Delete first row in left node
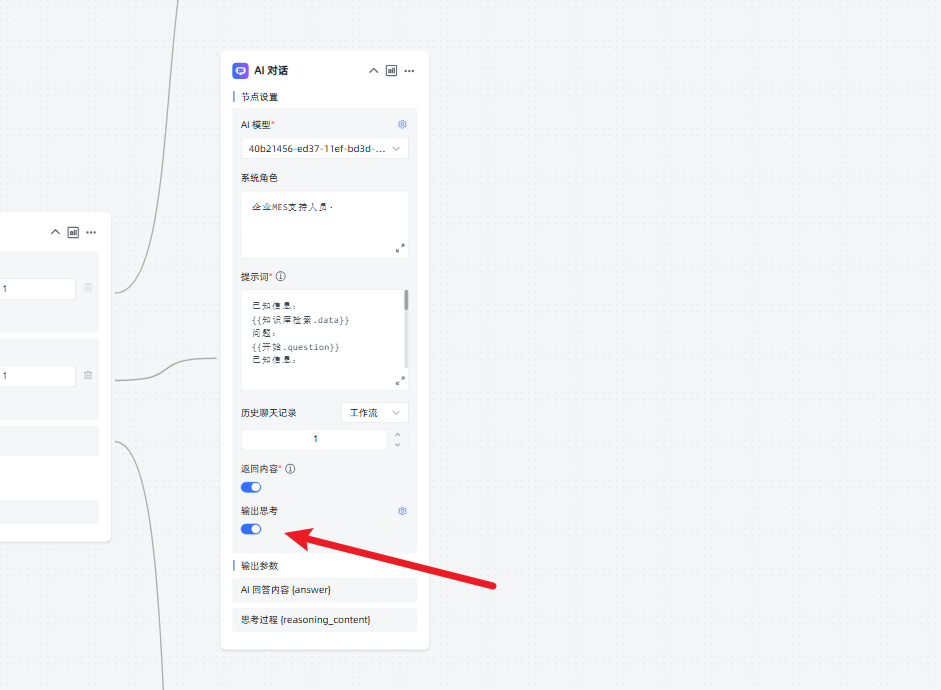 point(88,288)
